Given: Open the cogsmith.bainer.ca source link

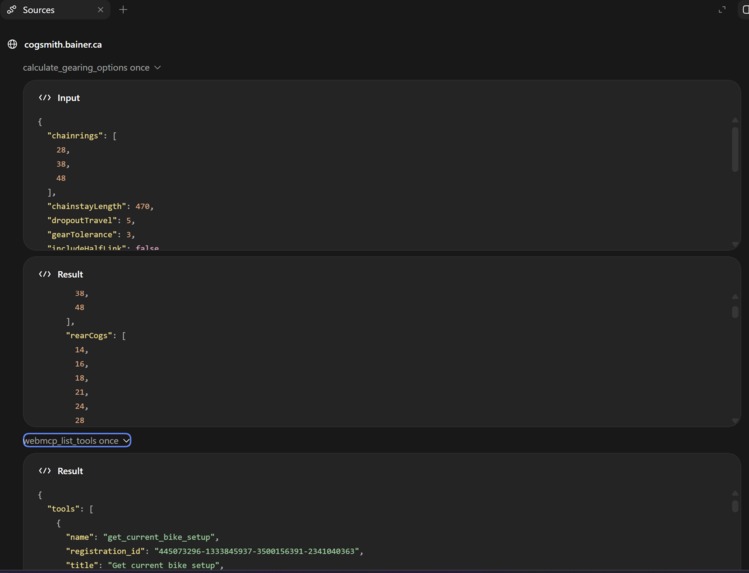Looking at the screenshot, I should (x=63, y=44).
